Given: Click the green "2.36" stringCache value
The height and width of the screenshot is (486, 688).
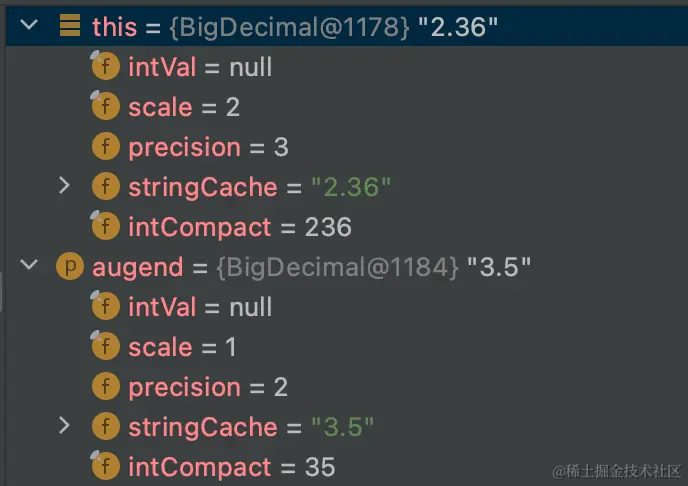Looking at the screenshot, I should pyautogui.click(x=351, y=187).
